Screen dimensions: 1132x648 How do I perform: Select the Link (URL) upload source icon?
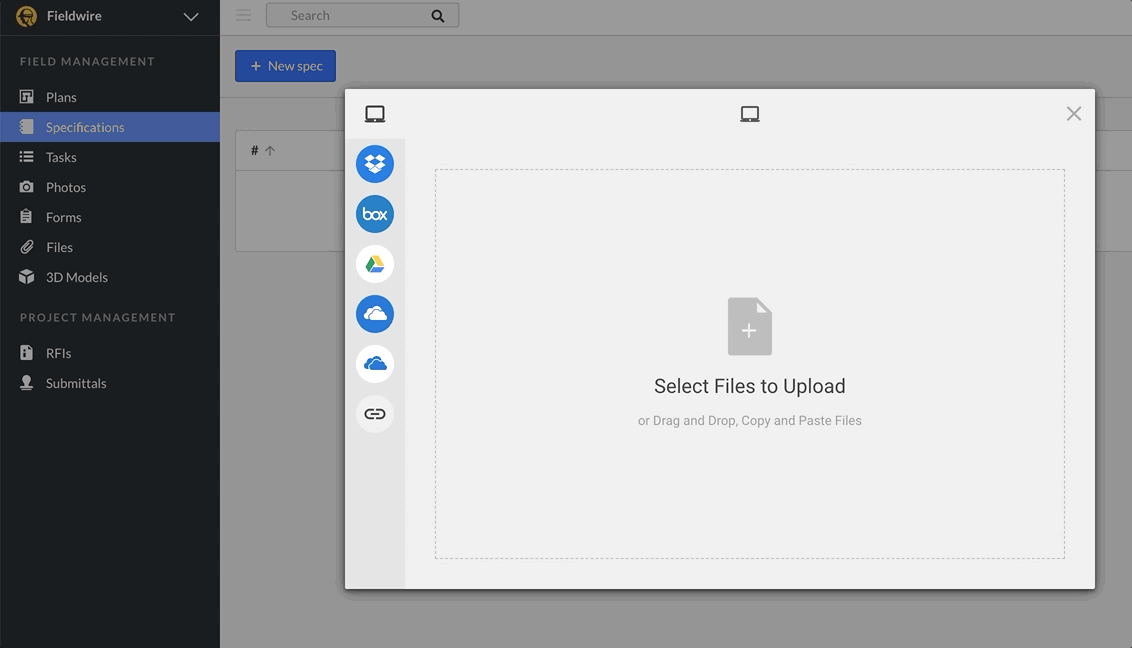[375, 414]
